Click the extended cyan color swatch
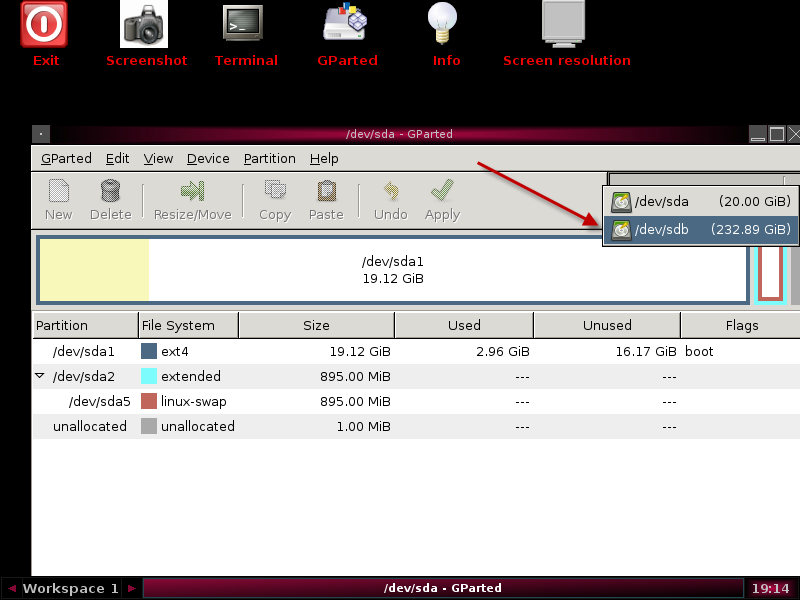 pyautogui.click(x=148, y=376)
